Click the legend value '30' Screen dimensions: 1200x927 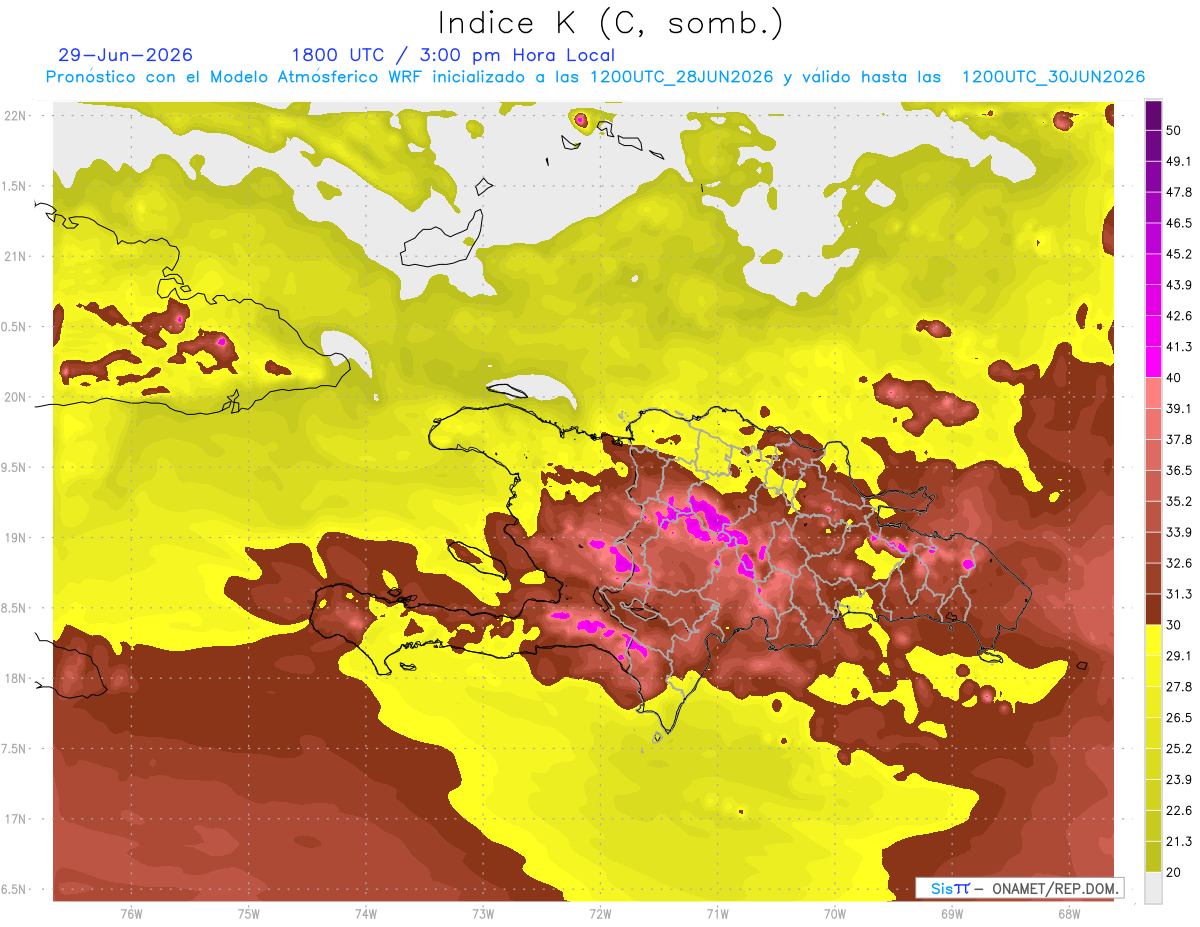point(1174,625)
